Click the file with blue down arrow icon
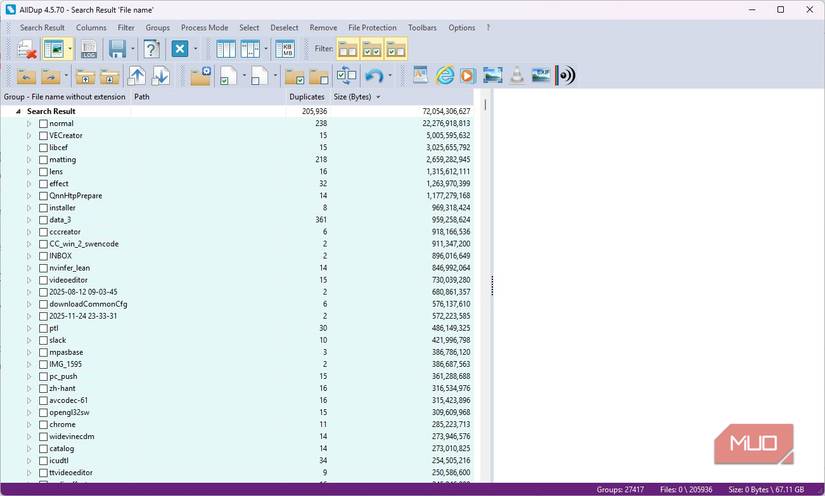825x496 pixels. 160,76
